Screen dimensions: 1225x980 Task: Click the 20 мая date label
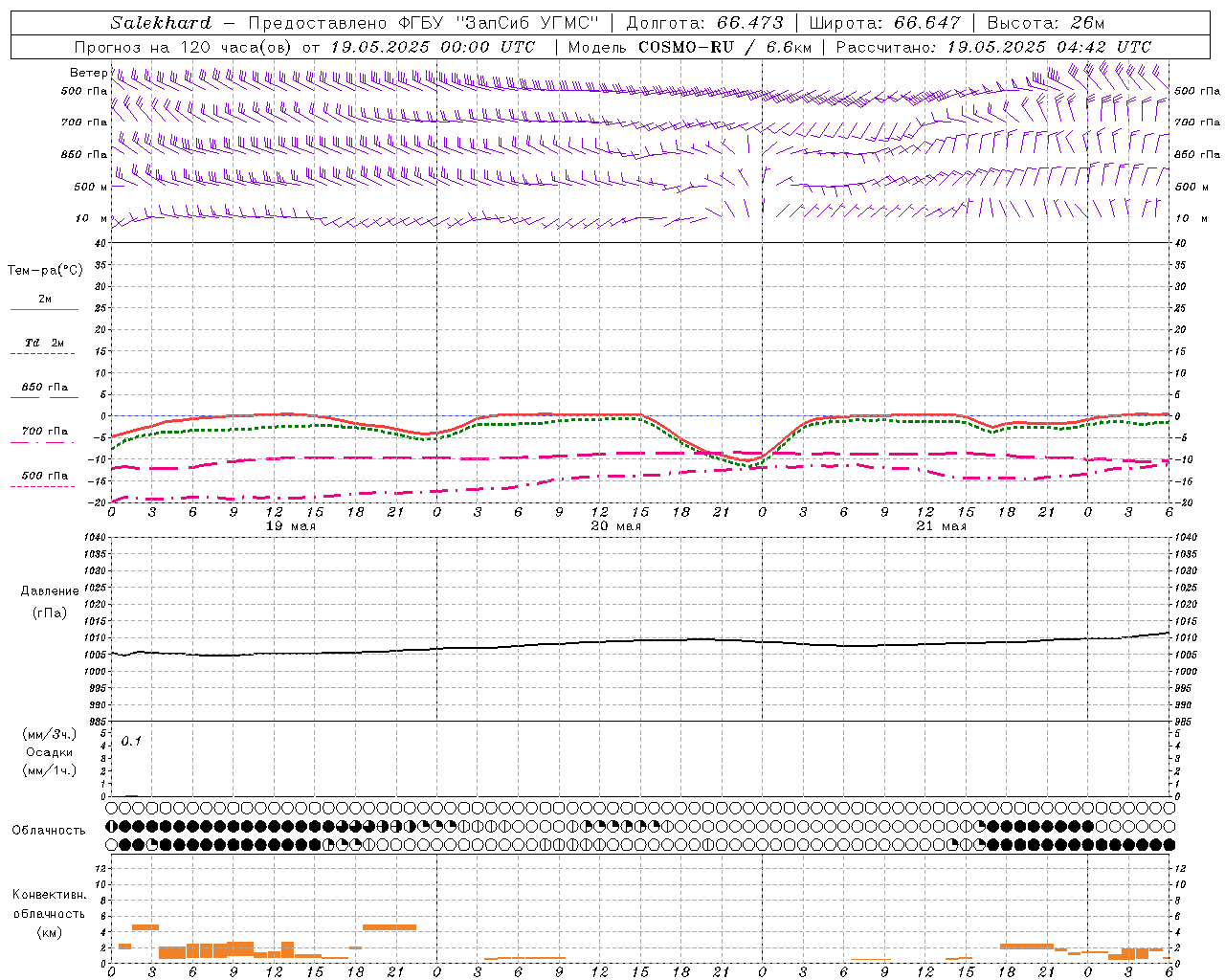[616, 526]
